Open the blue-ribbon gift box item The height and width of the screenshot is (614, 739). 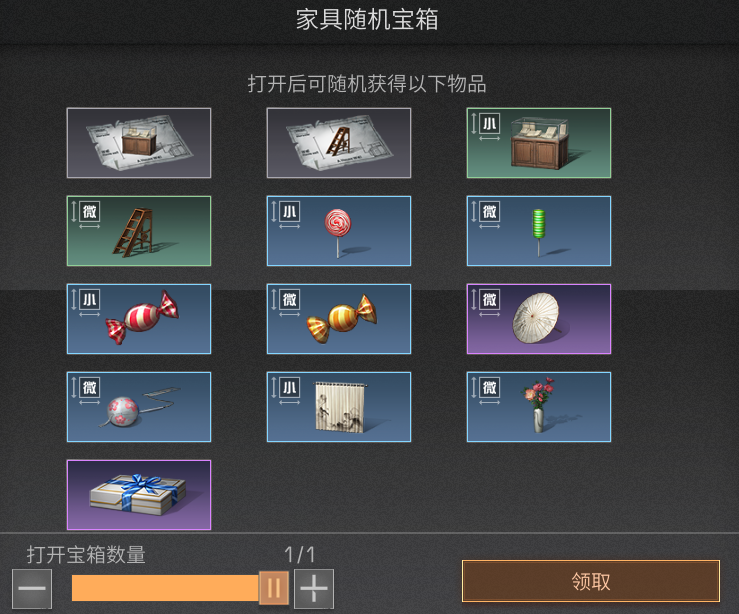tap(139, 495)
